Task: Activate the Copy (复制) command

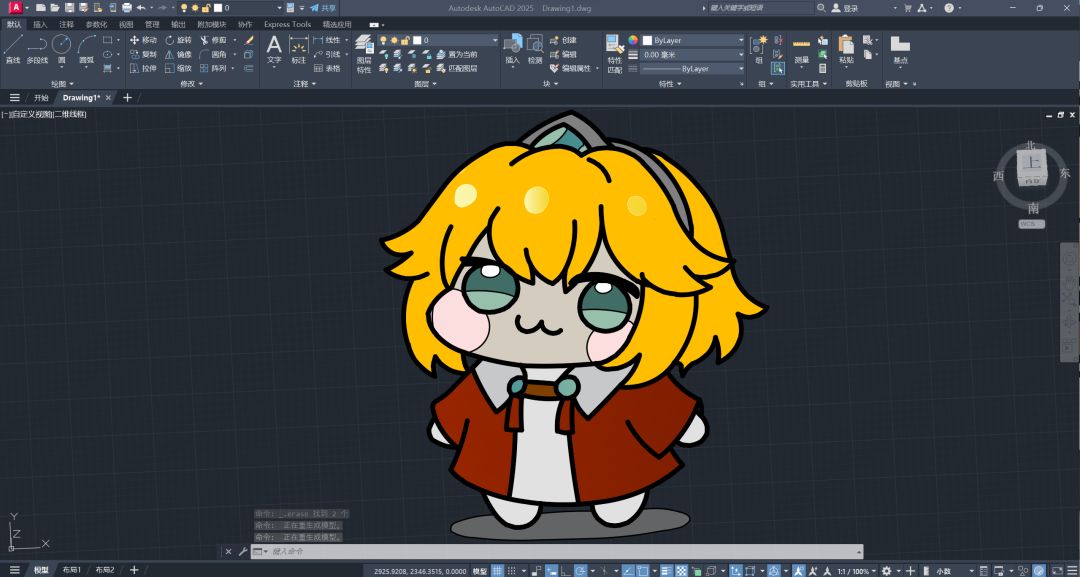Action: (x=143, y=54)
